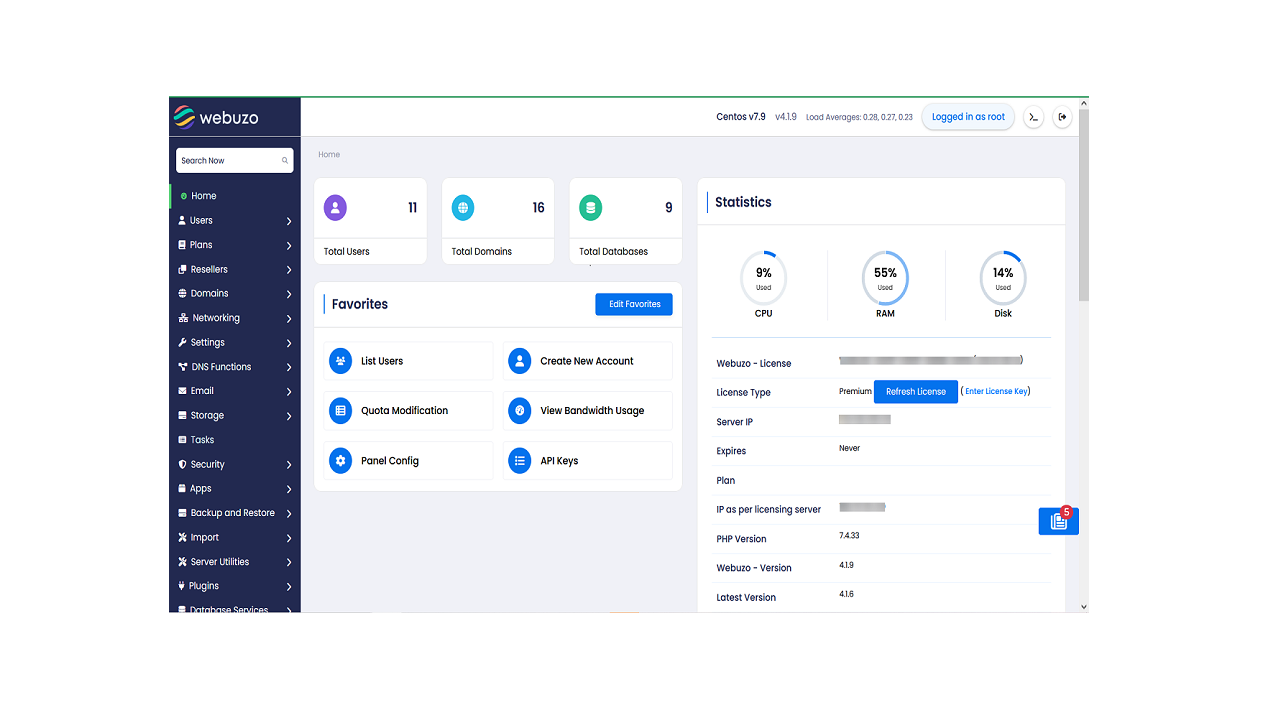The height and width of the screenshot is (720, 1280).
Task: Open the floating news widget with badge
Action: (x=1058, y=521)
